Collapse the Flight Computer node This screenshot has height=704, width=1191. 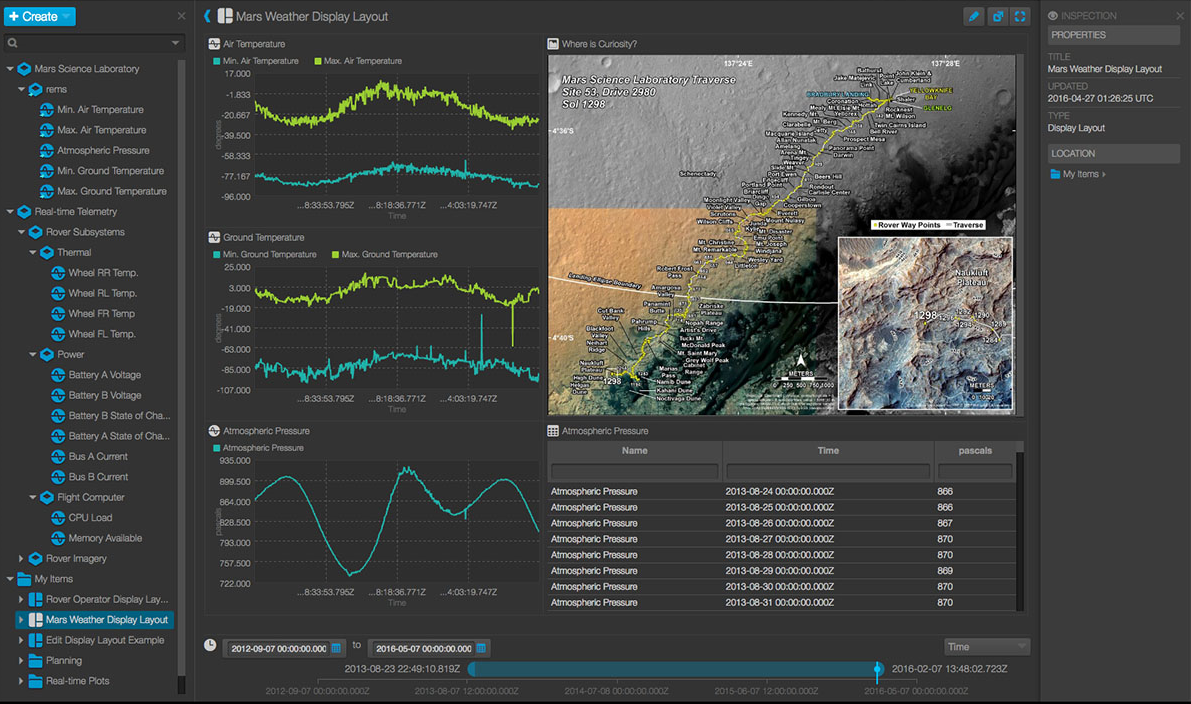coord(33,498)
